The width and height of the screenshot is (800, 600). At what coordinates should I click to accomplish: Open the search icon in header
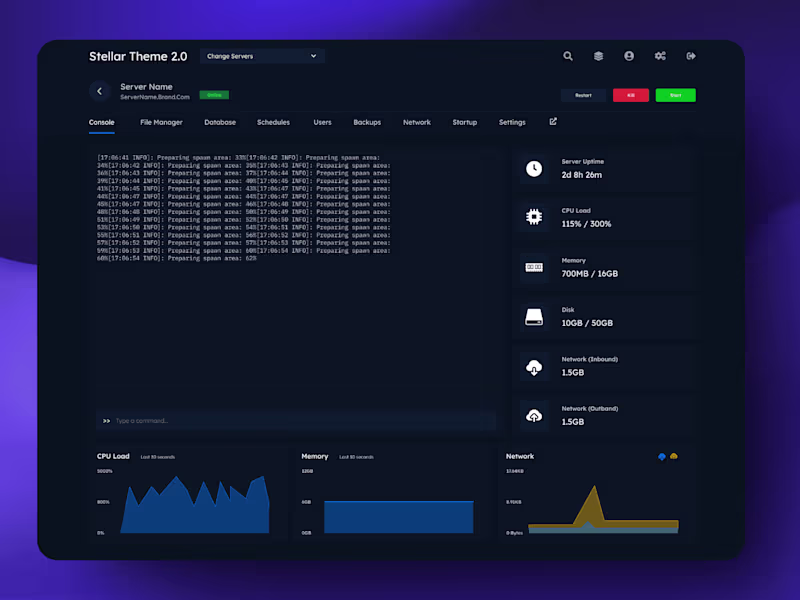pyautogui.click(x=567, y=56)
